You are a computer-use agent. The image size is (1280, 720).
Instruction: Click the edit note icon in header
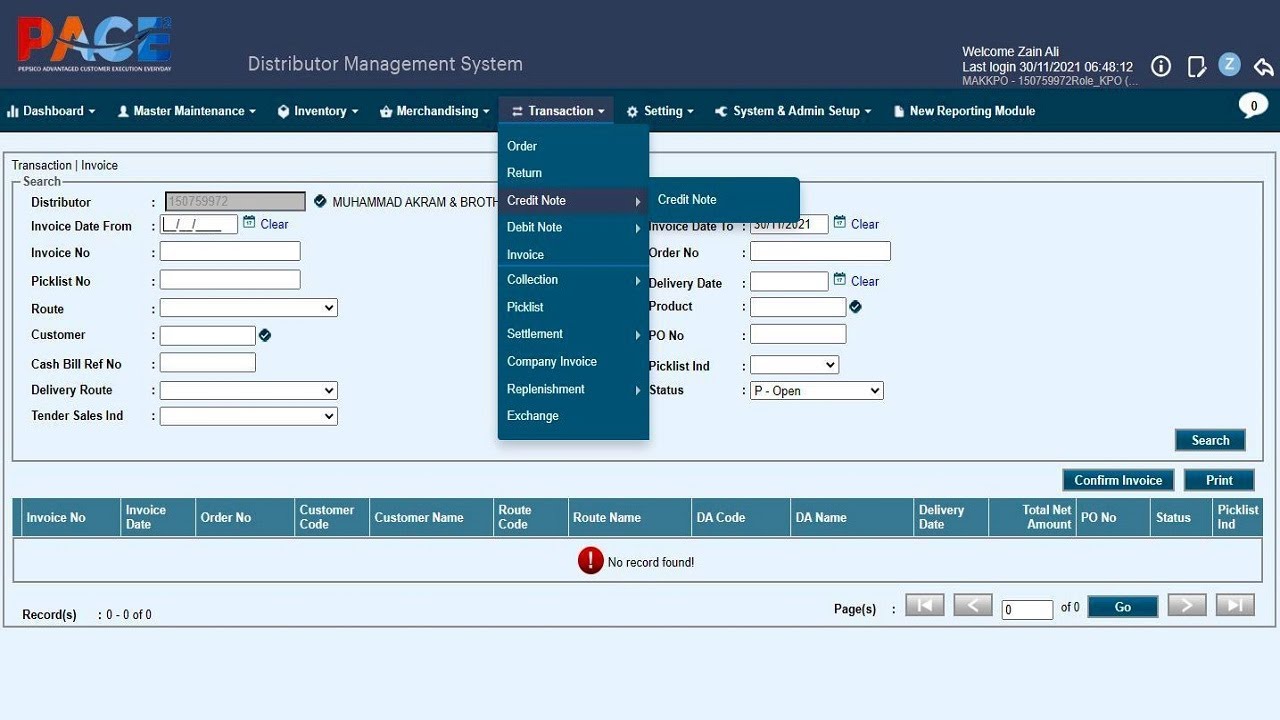1196,66
